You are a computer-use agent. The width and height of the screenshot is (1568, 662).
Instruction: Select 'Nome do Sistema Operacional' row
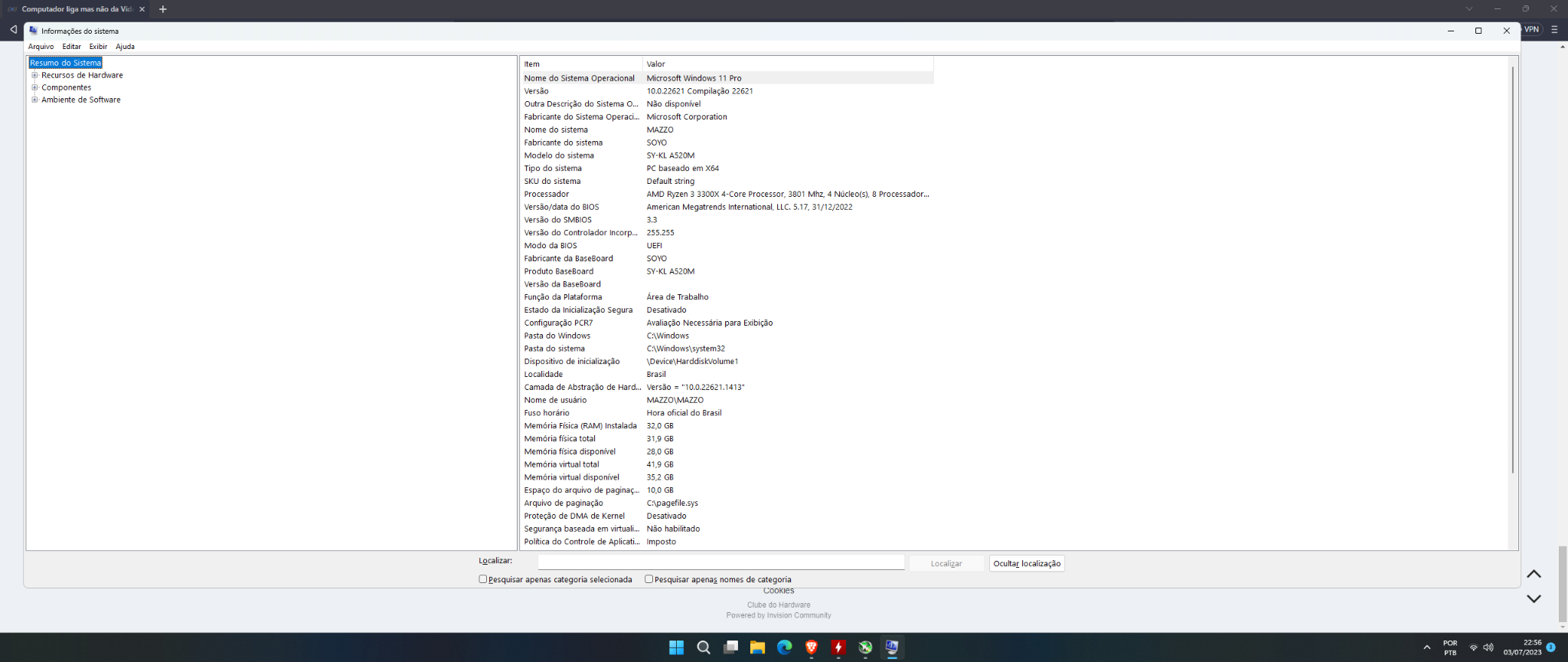tap(727, 78)
